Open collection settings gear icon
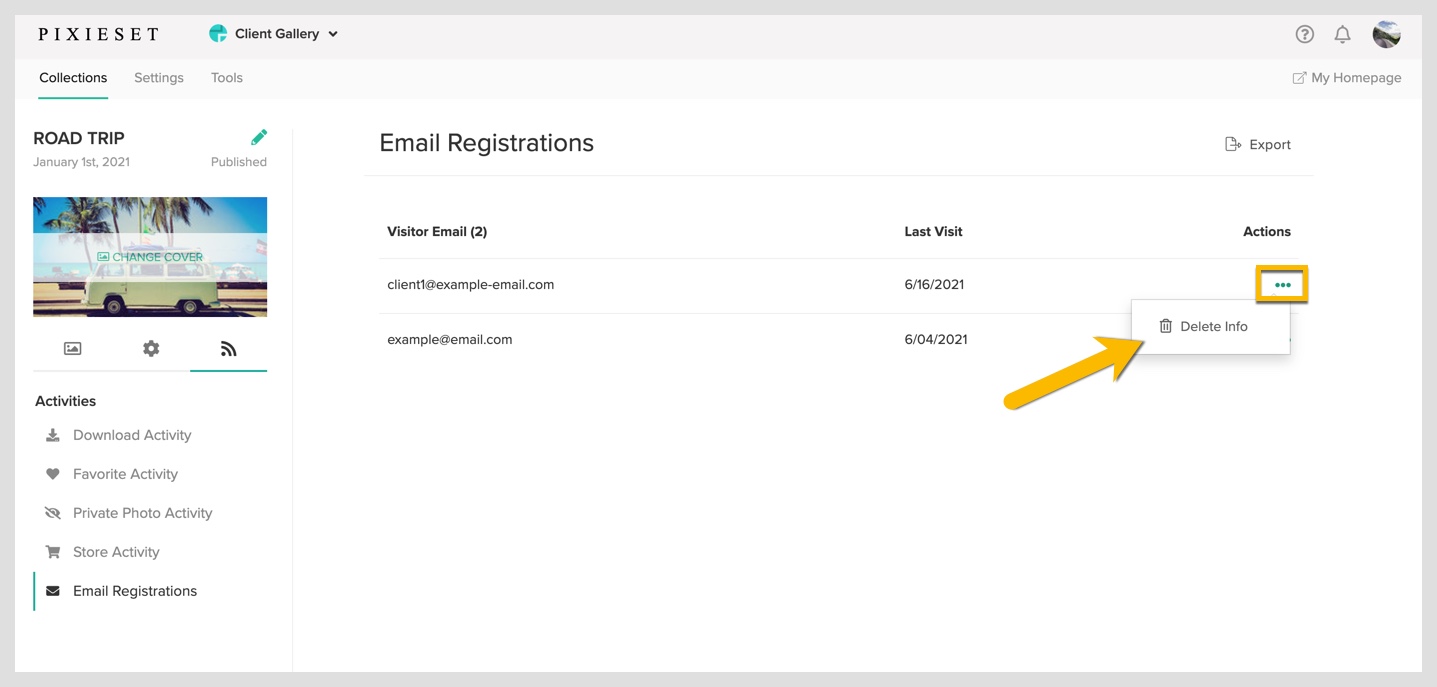 151,349
